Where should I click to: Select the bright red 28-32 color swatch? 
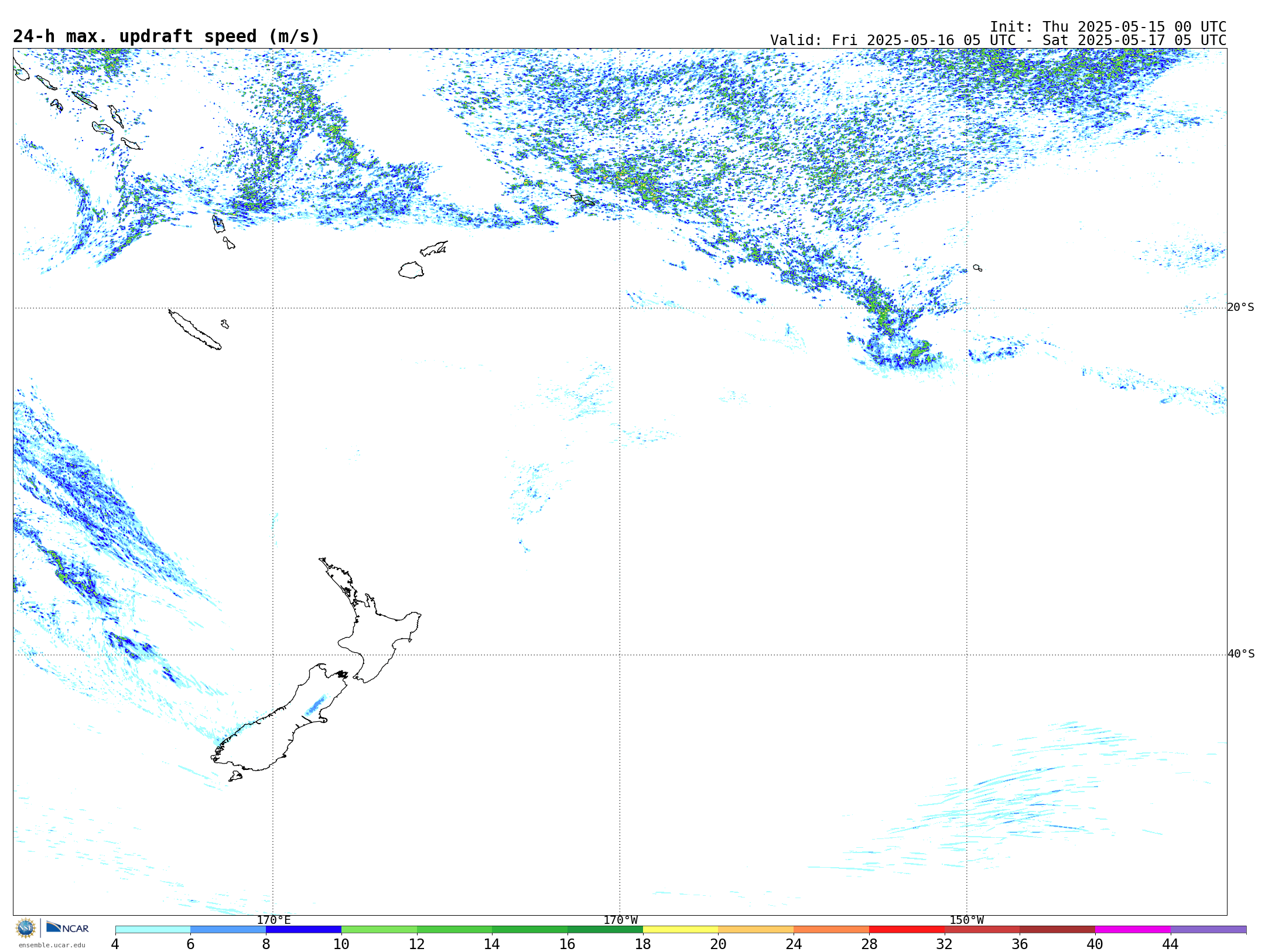pyautogui.click(x=907, y=930)
